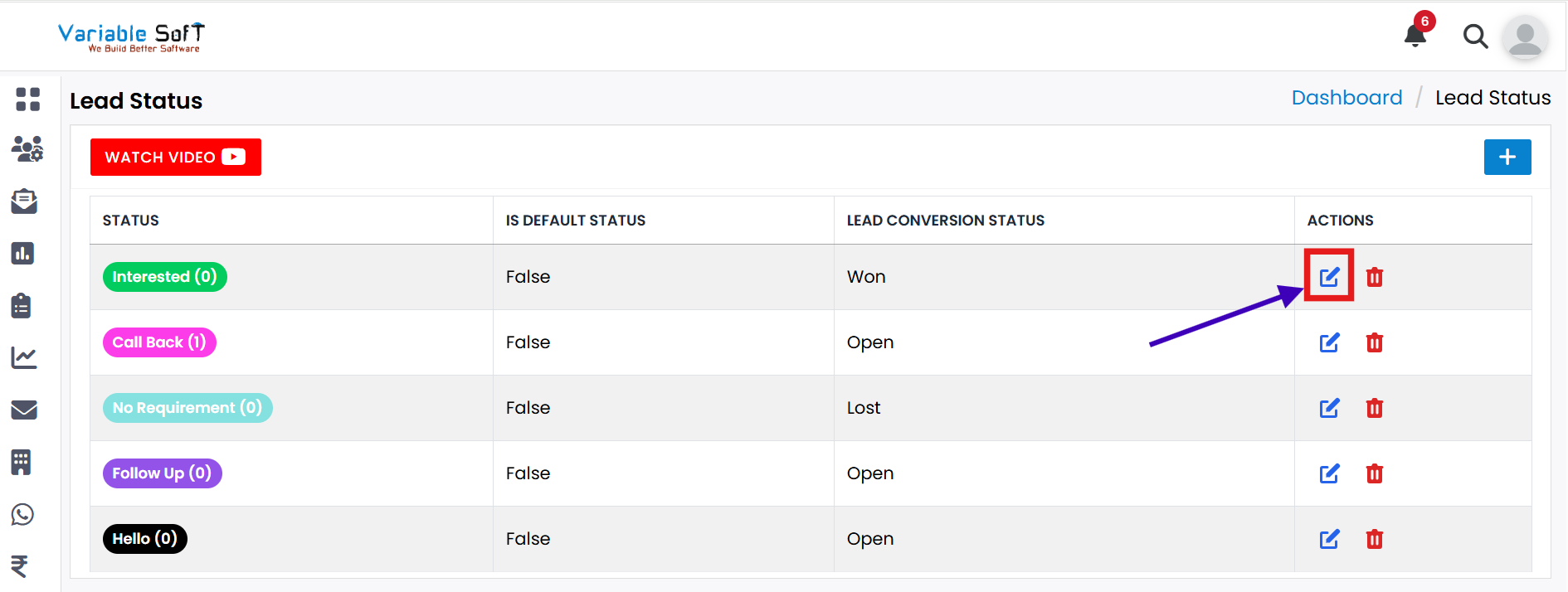Open the dashboard grid sidebar icon
The height and width of the screenshot is (592, 1568).
27,99
